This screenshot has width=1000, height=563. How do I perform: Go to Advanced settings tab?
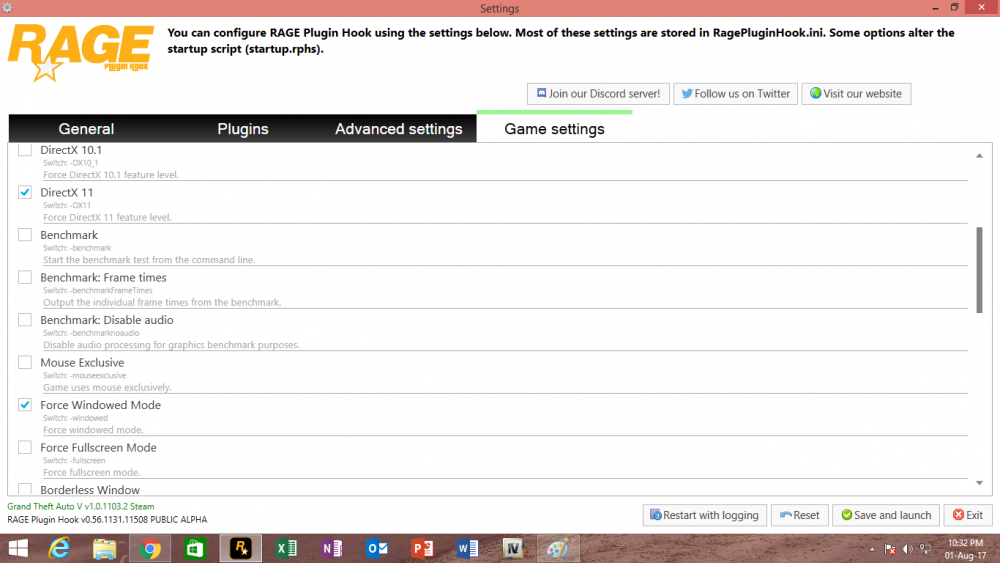pyautogui.click(x=399, y=129)
